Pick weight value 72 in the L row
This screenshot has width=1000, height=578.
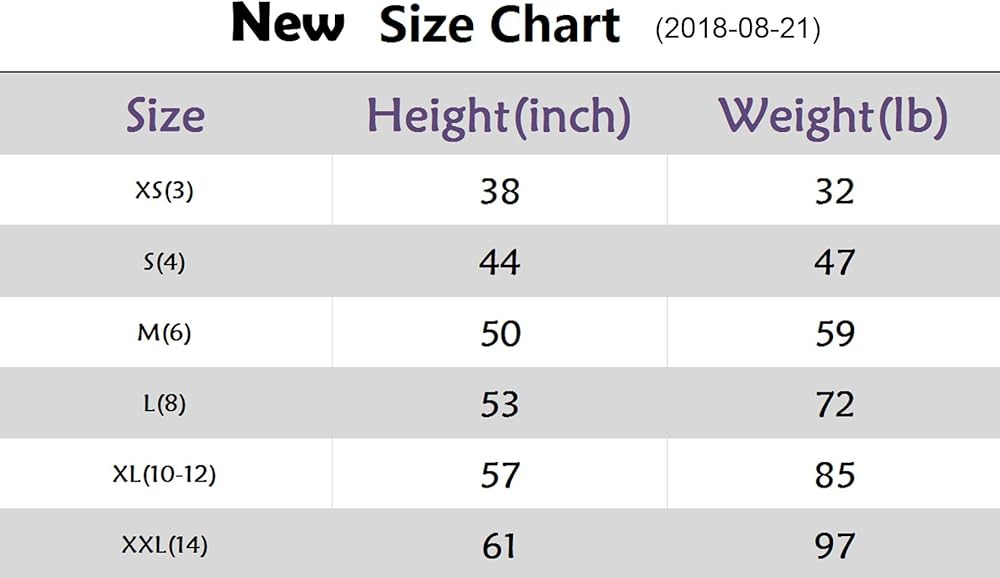click(834, 404)
